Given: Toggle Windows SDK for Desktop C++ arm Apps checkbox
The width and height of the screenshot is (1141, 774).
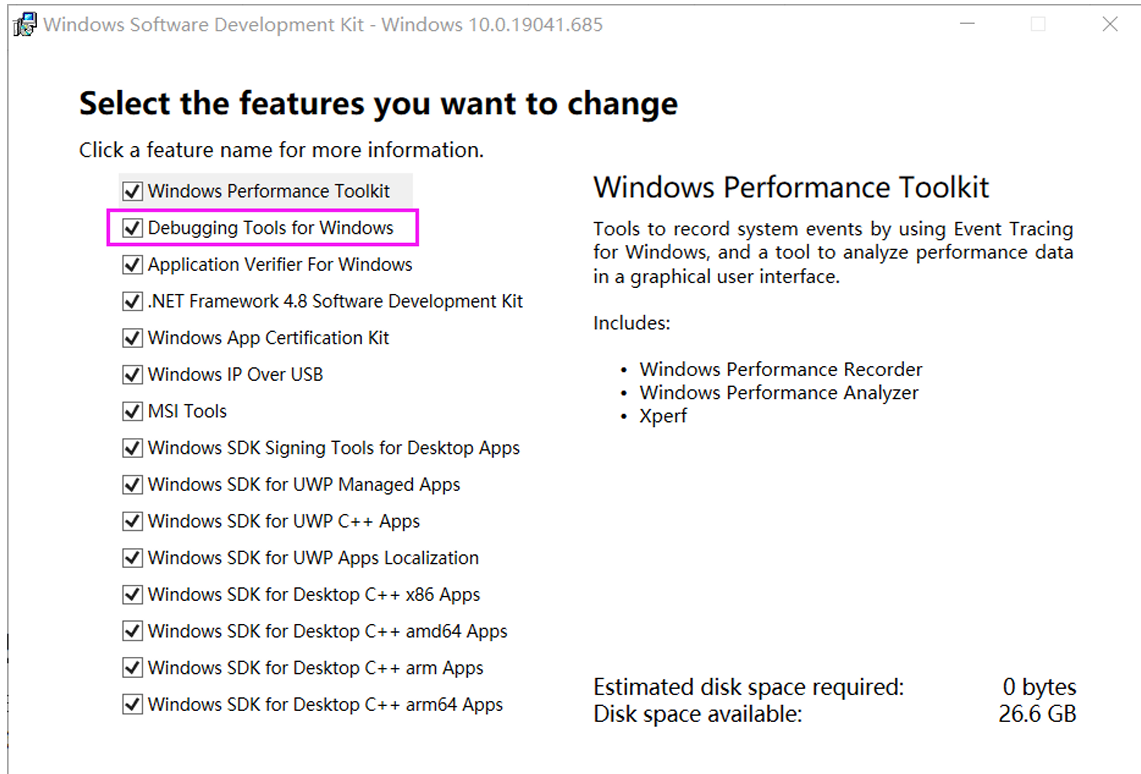Looking at the screenshot, I should click(132, 668).
